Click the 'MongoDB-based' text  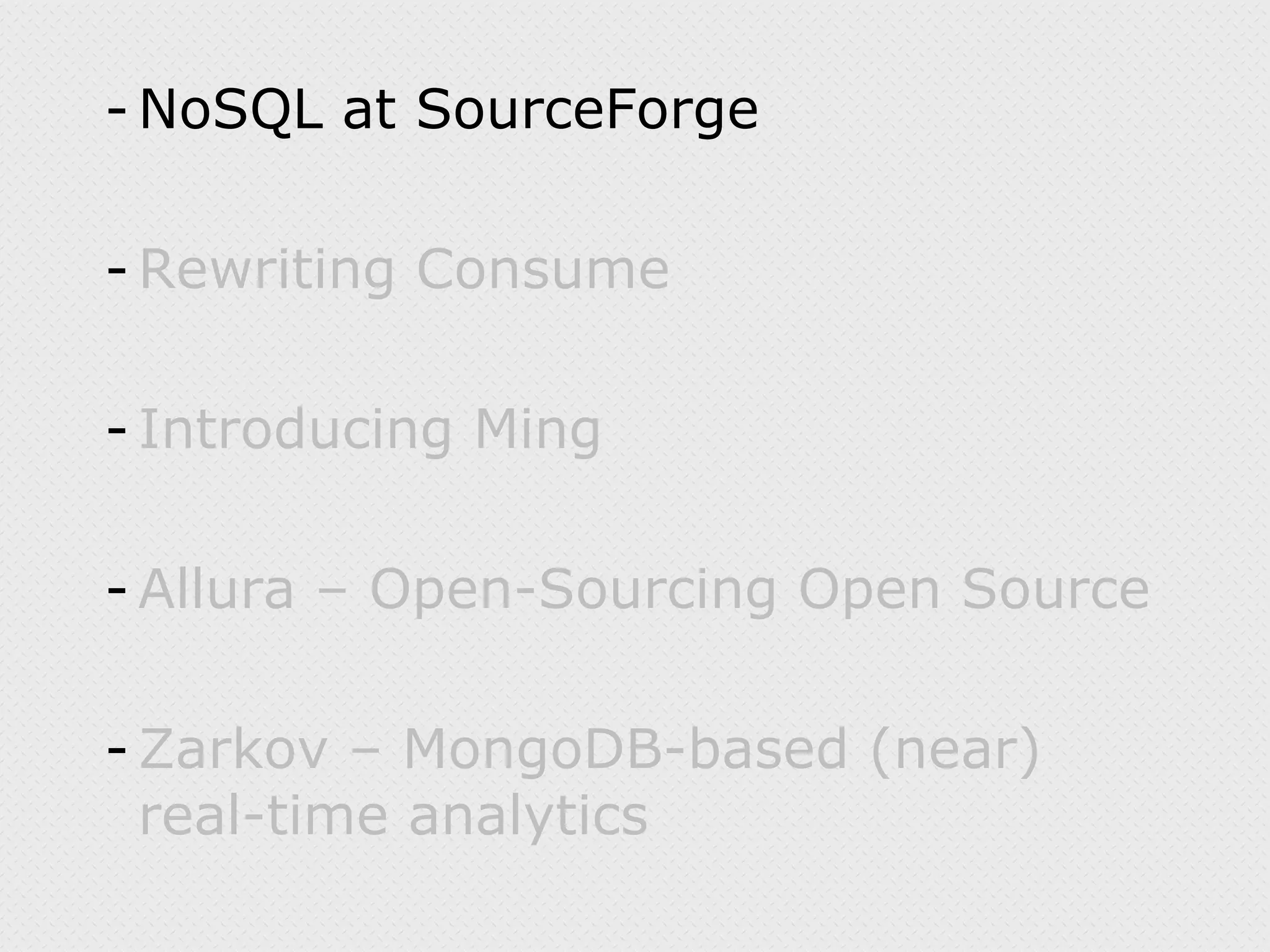(x=625, y=749)
